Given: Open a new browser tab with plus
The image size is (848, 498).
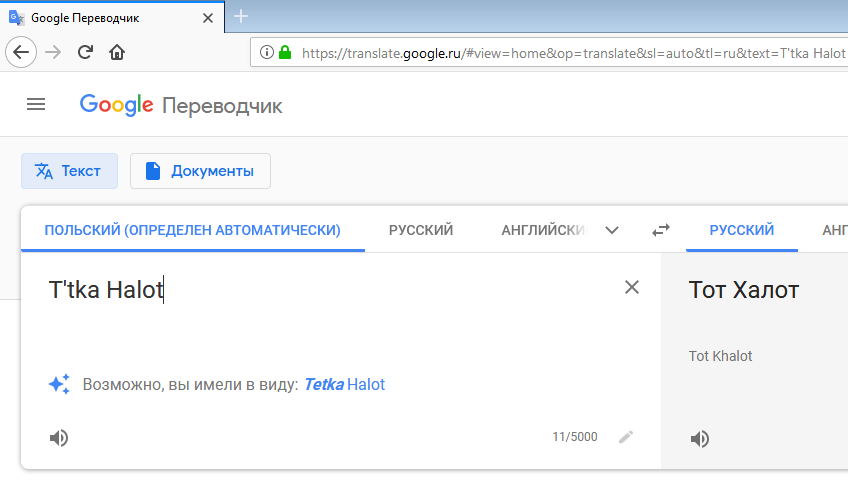Looking at the screenshot, I should point(241,16).
